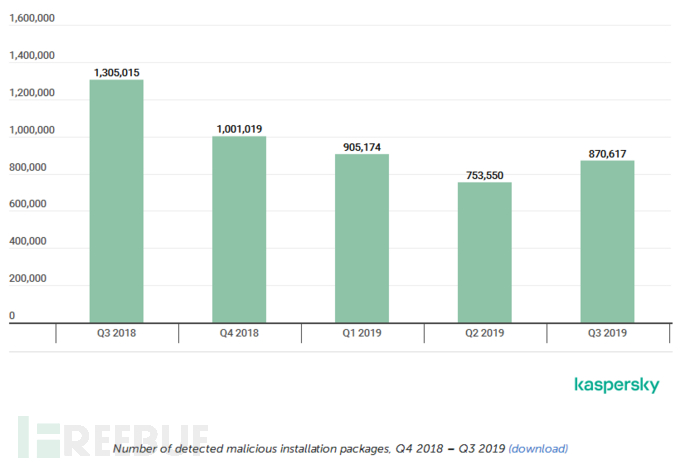Click the 753,550 data label

pyautogui.click(x=485, y=175)
